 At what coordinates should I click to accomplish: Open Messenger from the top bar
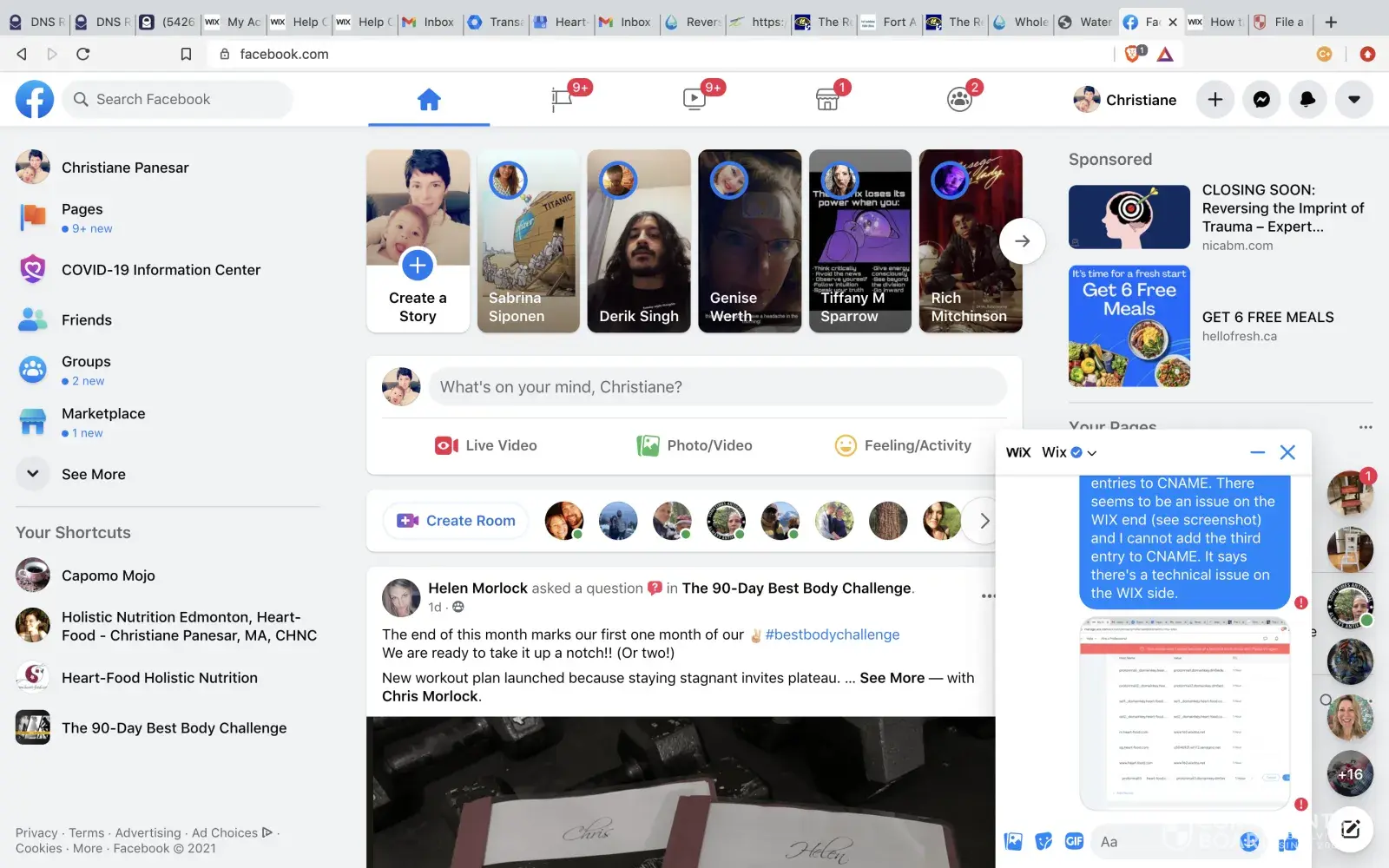pos(1261,100)
